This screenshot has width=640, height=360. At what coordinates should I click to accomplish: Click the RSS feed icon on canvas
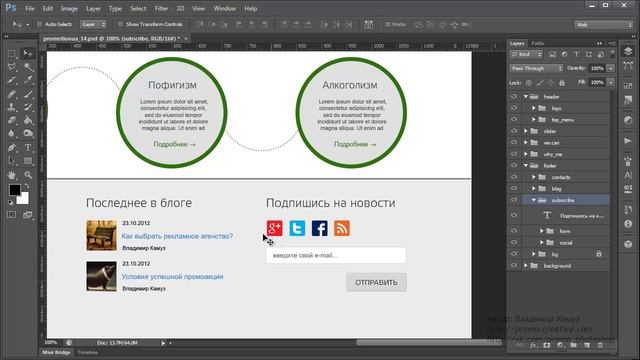tap(342, 228)
